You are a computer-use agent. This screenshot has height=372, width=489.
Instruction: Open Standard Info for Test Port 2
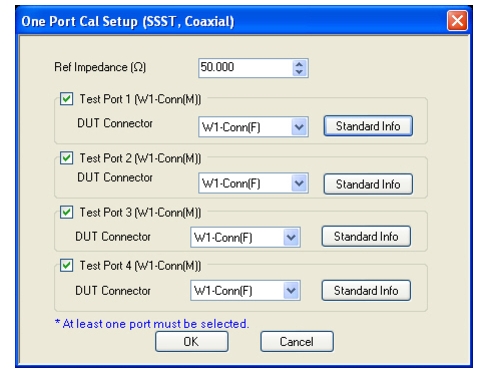point(368,184)
